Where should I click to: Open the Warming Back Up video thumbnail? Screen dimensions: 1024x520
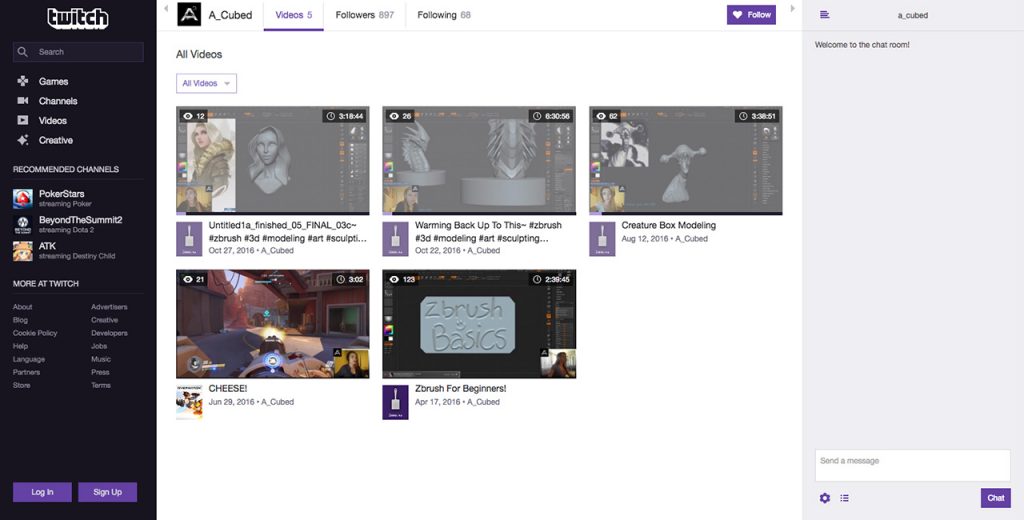click(x=479, y=161)
